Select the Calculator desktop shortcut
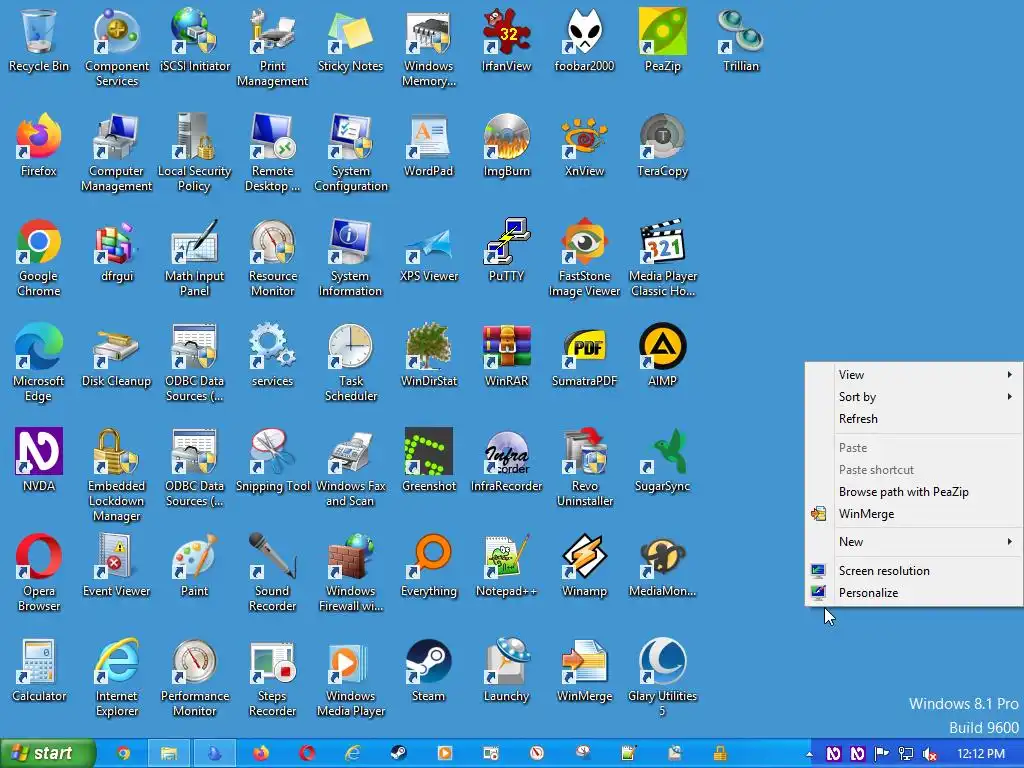1024x768 pixels. [39, 671]
